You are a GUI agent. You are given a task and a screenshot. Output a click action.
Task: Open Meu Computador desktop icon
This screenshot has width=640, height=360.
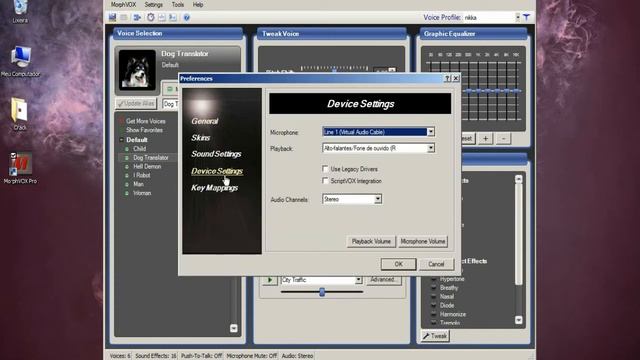tap(20, 61)
